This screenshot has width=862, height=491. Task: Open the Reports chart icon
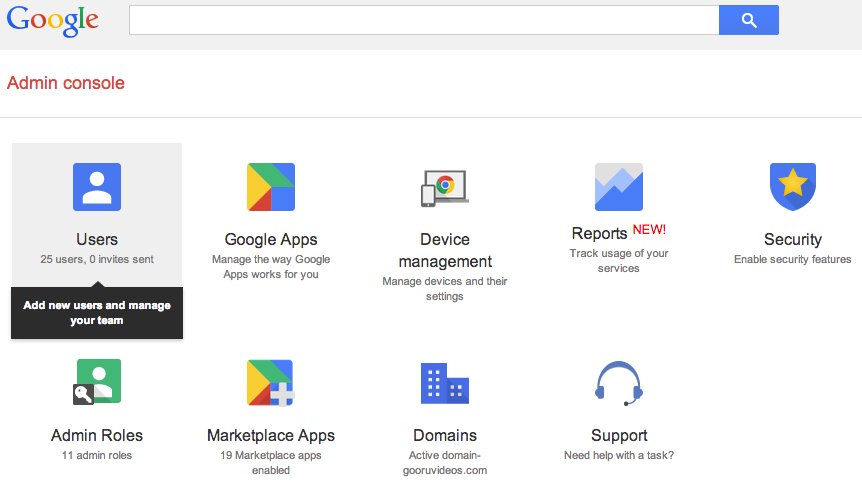point(618,187)
